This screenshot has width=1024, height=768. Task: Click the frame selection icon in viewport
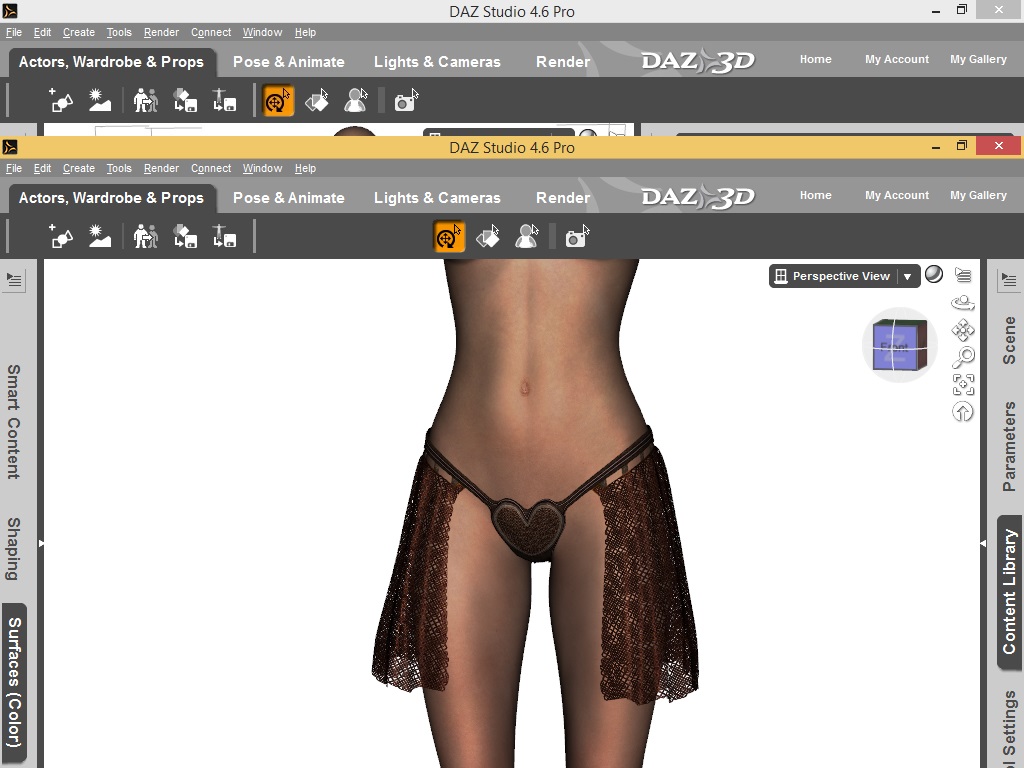(963, 385)
